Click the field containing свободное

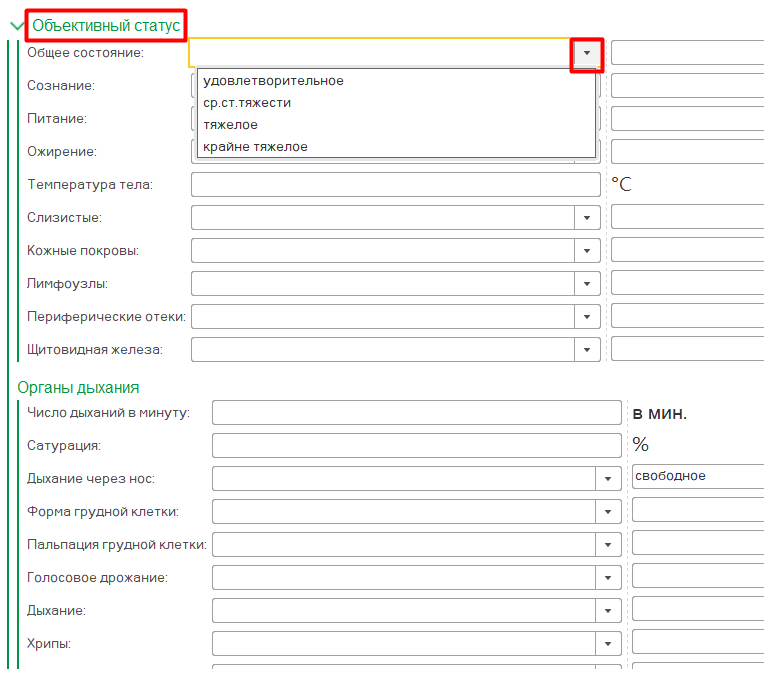click(x=697, y=477)
